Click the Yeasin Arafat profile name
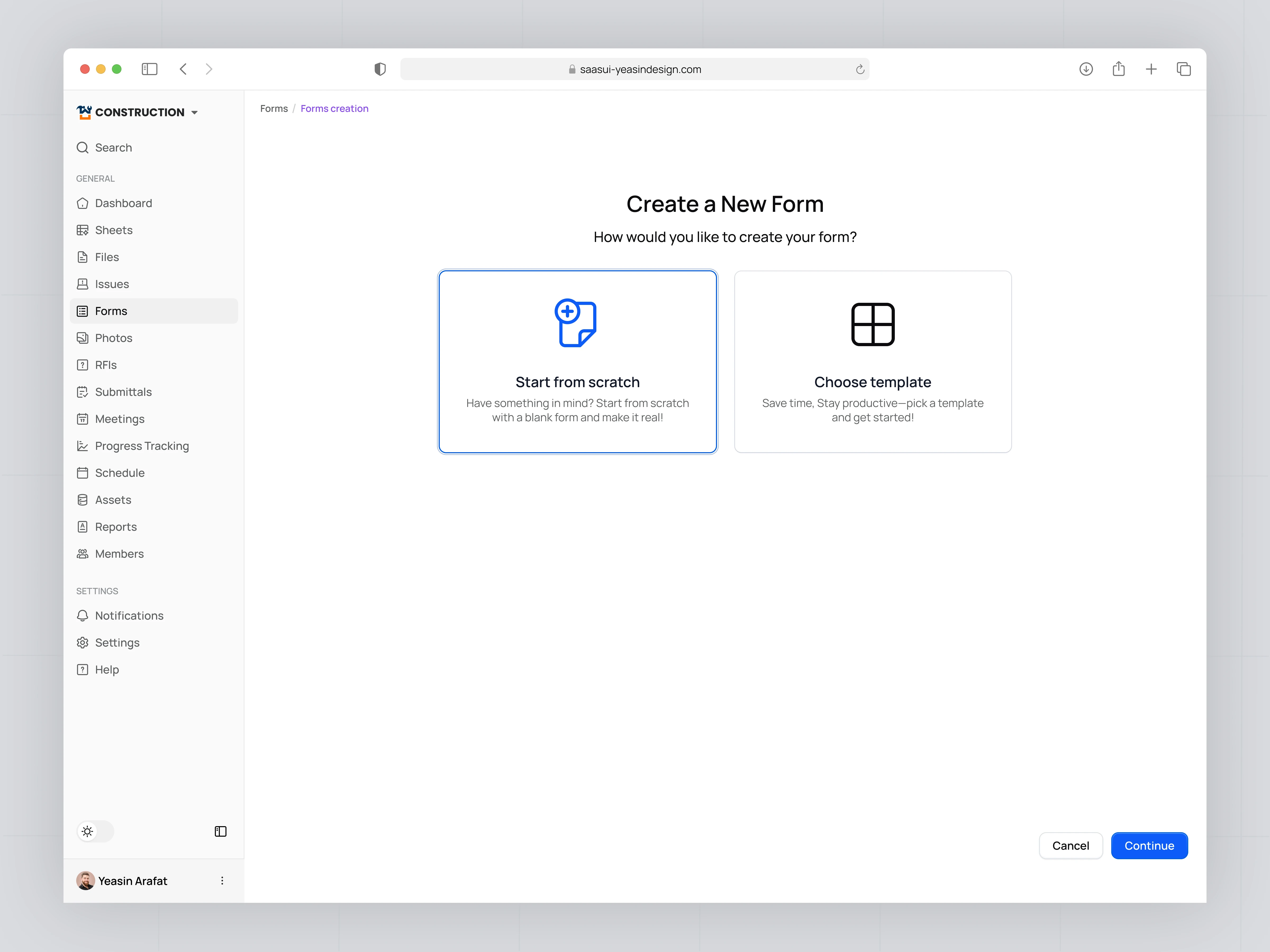1270x952 pixels. coord(133,881)
